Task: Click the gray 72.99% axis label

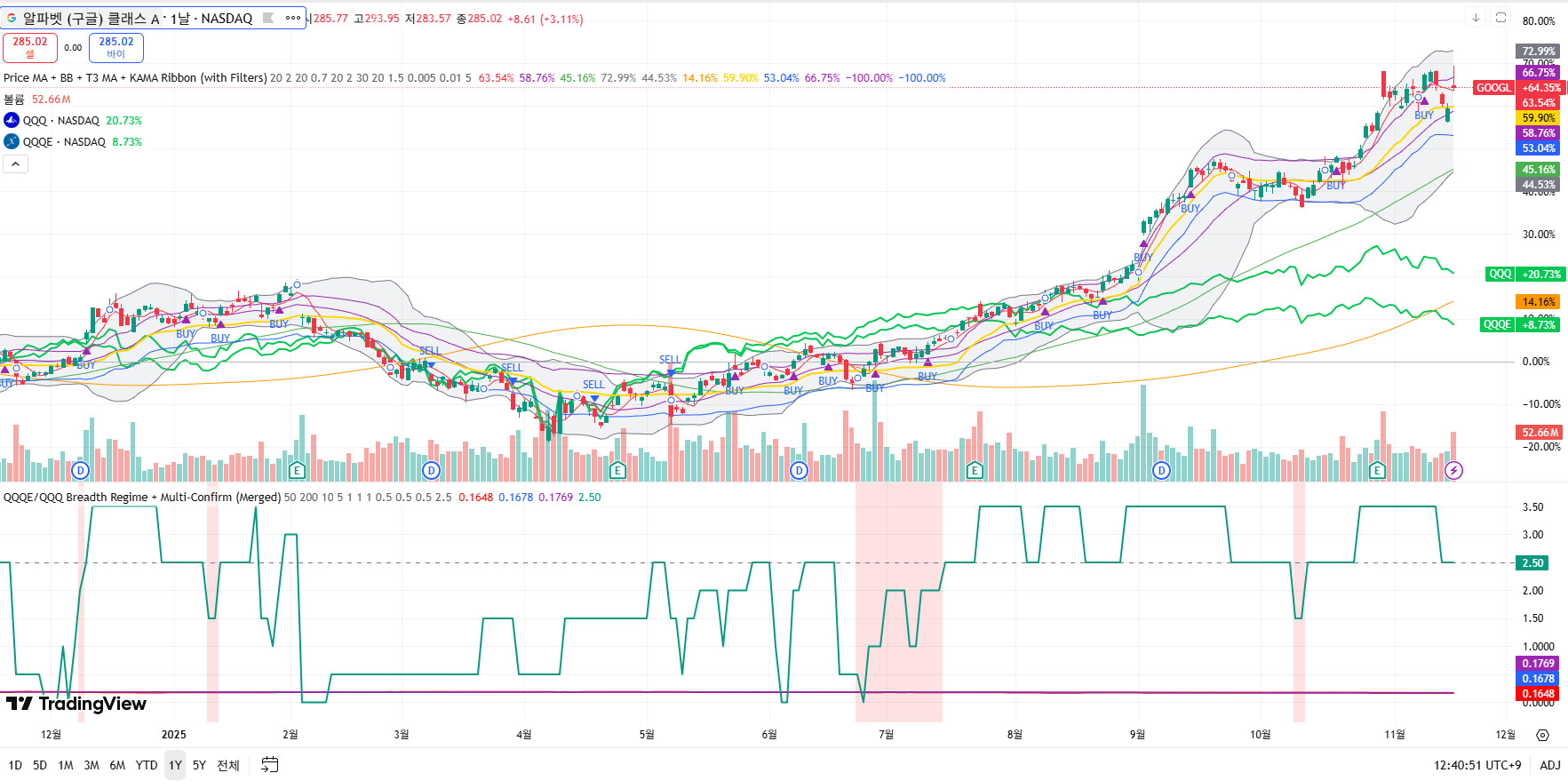Action: pos(1538,52)
